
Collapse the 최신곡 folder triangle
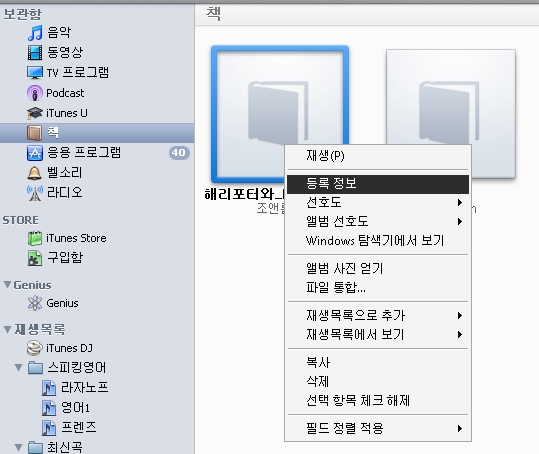coord(19,447)
